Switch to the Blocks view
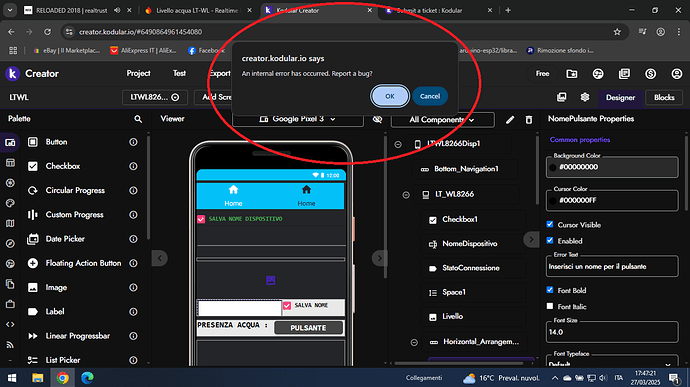 (664, 97)
